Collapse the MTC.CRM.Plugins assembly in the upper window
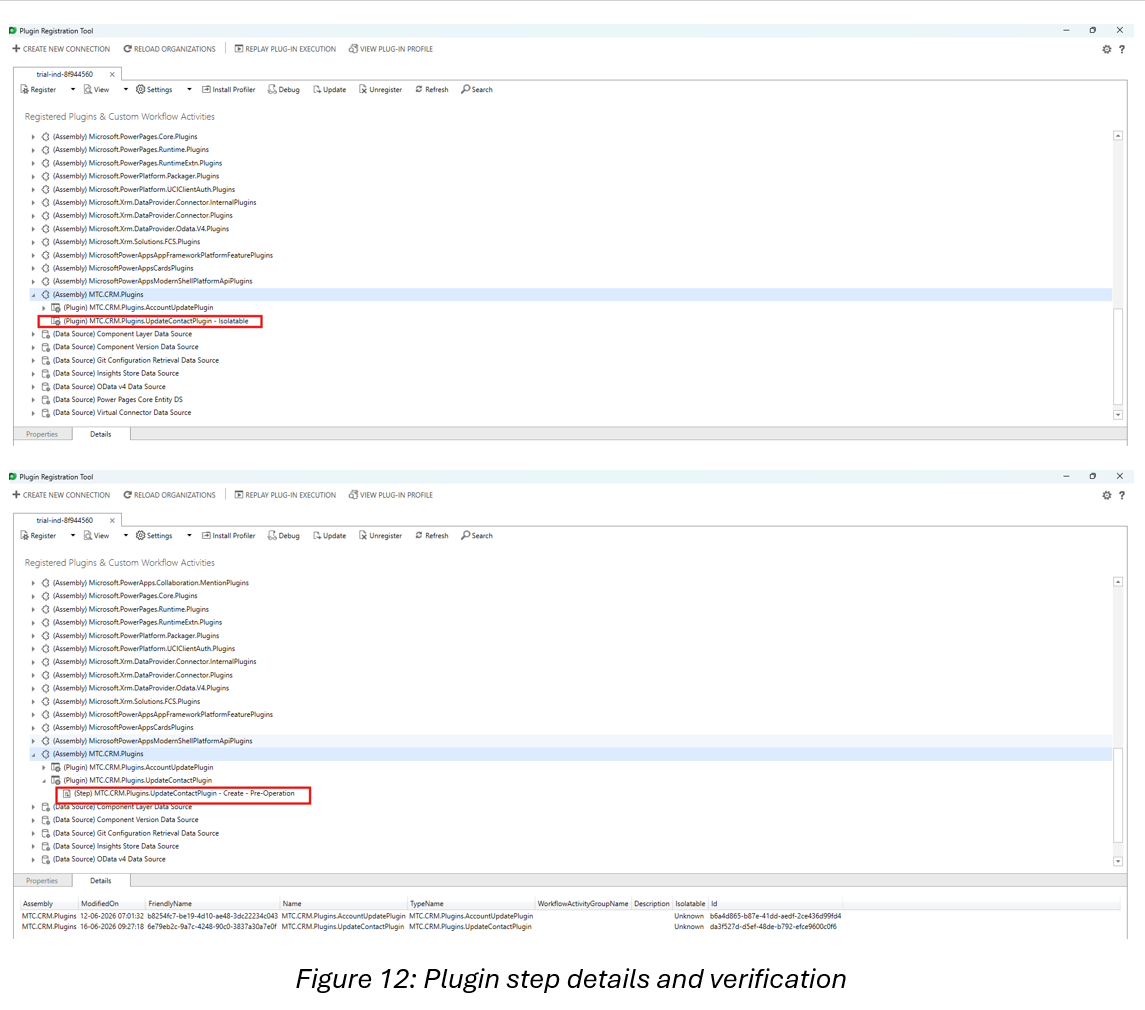Viewport: 1145px width, 1010px height. (33, 295)
